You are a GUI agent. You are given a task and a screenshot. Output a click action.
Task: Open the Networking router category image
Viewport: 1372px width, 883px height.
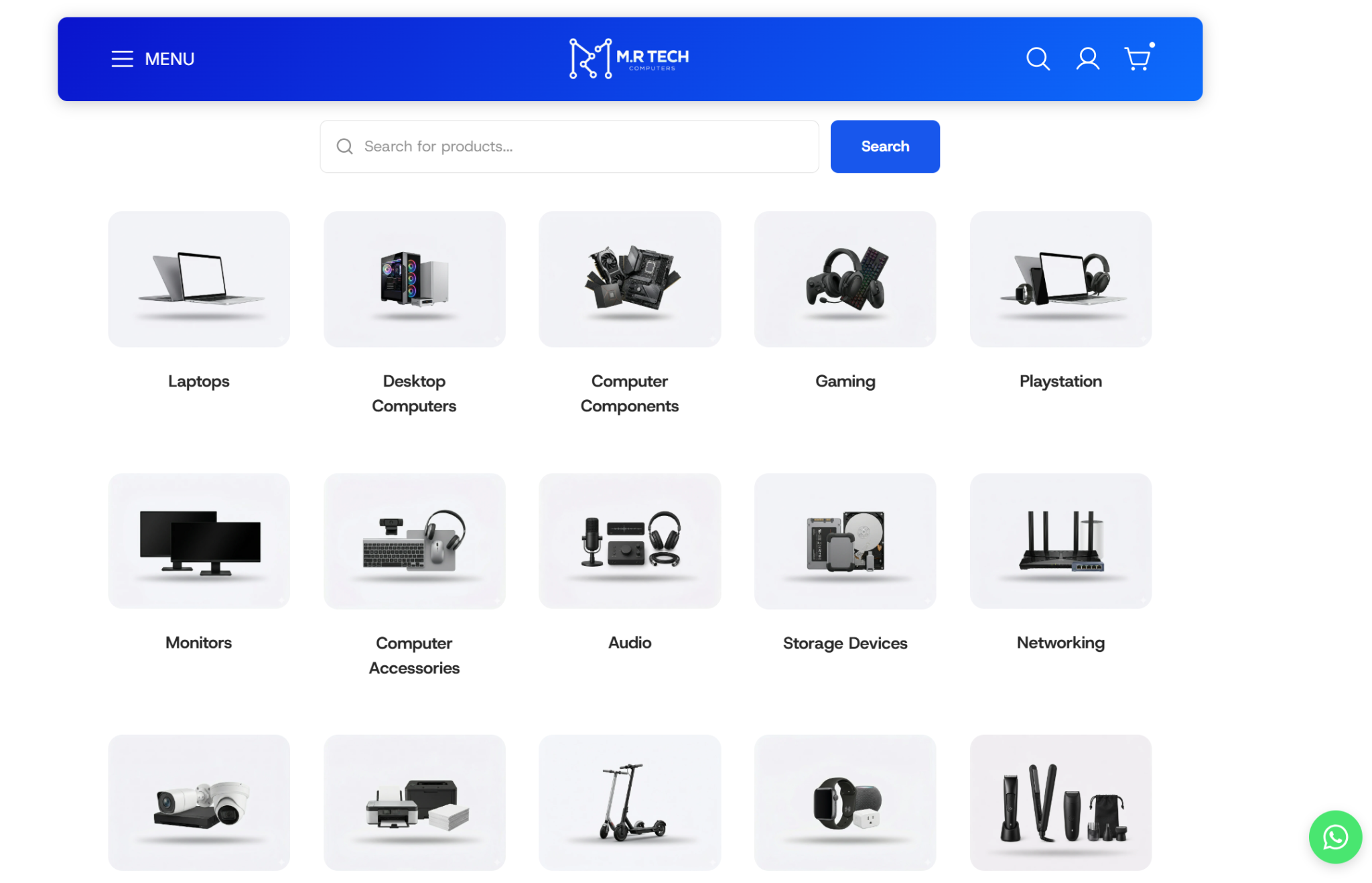pos(1061,541)
